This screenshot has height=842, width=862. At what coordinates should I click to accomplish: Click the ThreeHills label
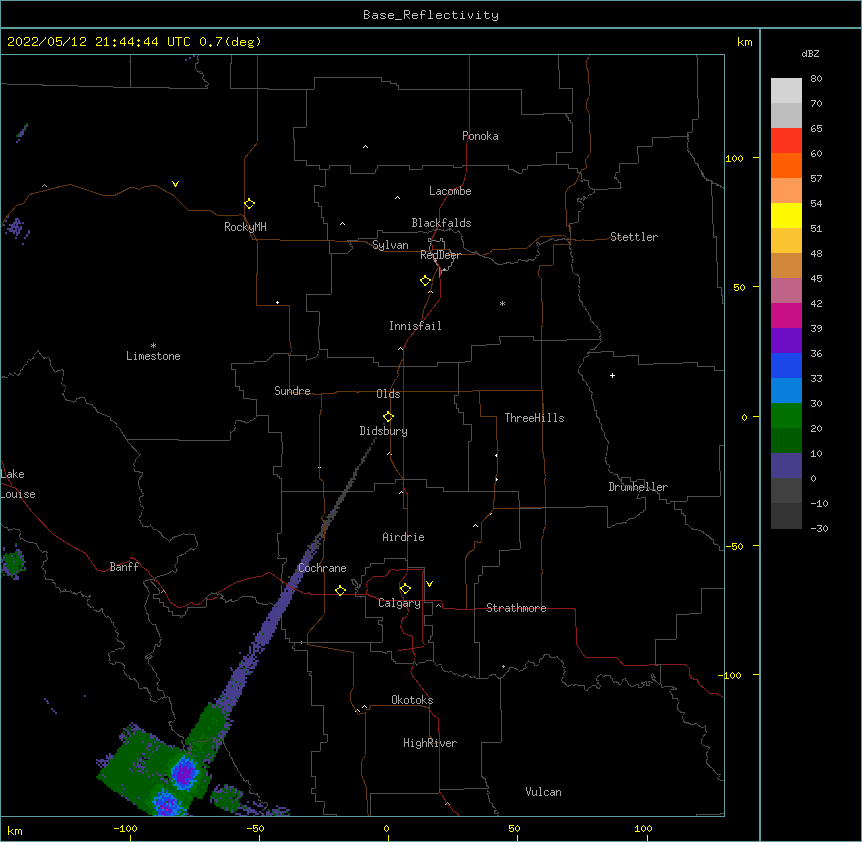point(534,418)
